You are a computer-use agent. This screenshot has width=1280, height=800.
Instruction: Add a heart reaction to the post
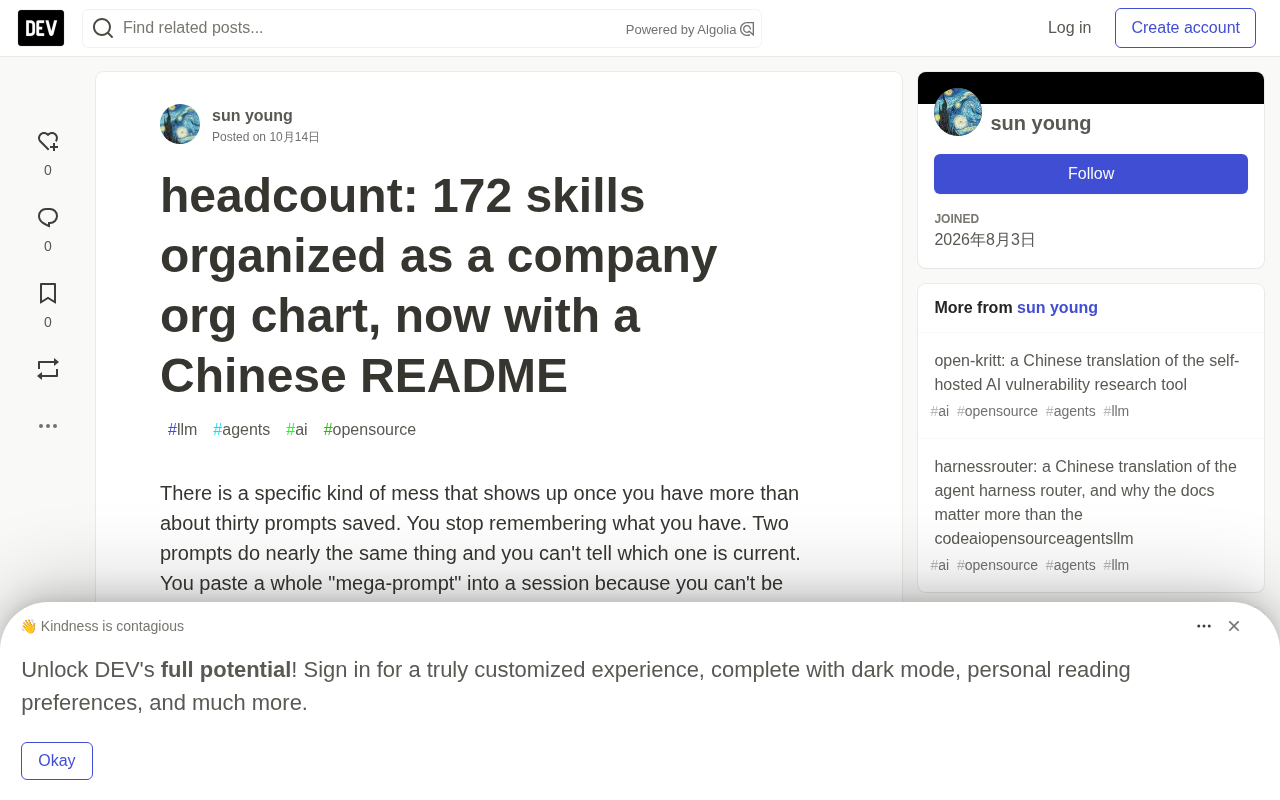click(48, 142)
